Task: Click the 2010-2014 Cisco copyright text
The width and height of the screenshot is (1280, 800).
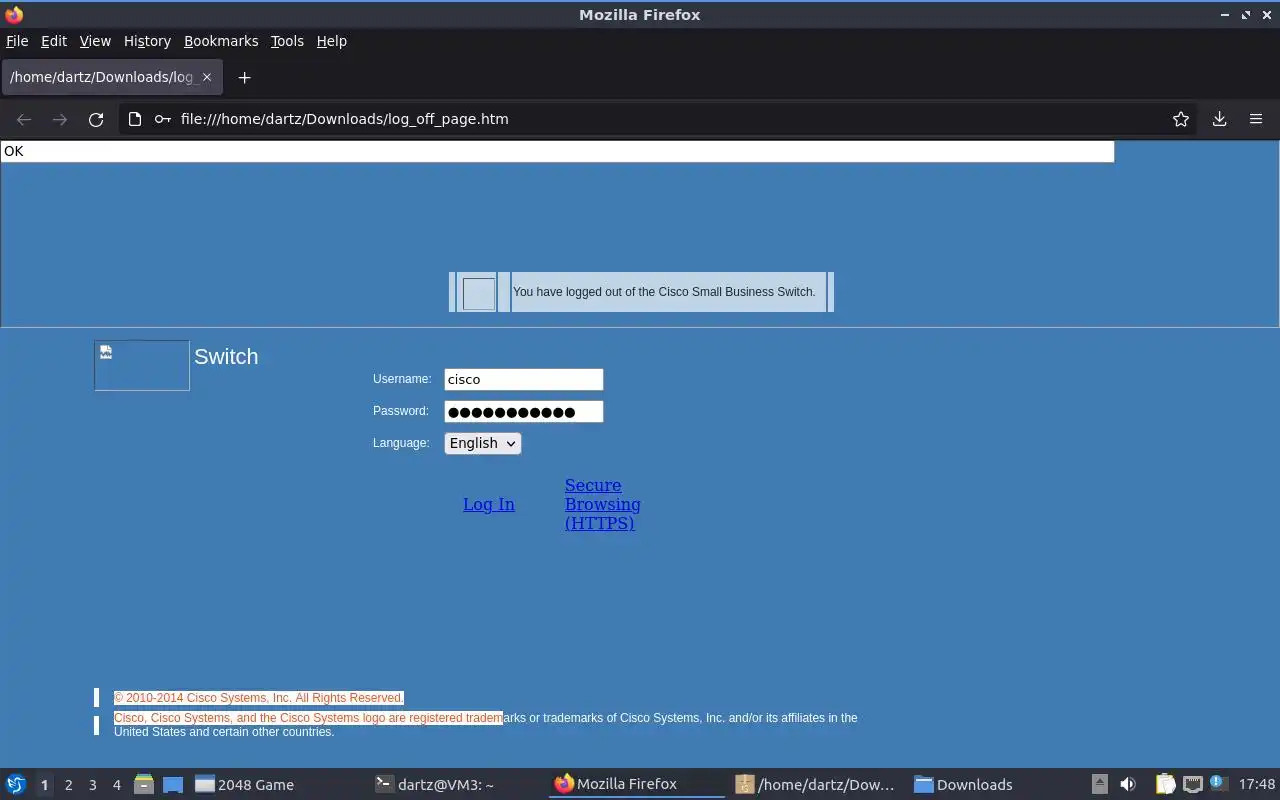Action: 259,698
